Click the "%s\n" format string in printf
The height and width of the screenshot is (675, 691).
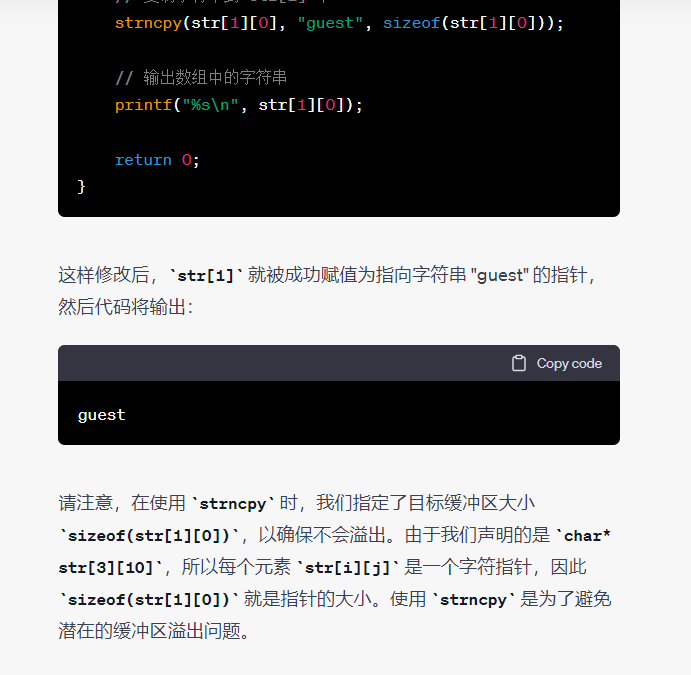click(x=207, y=104)
